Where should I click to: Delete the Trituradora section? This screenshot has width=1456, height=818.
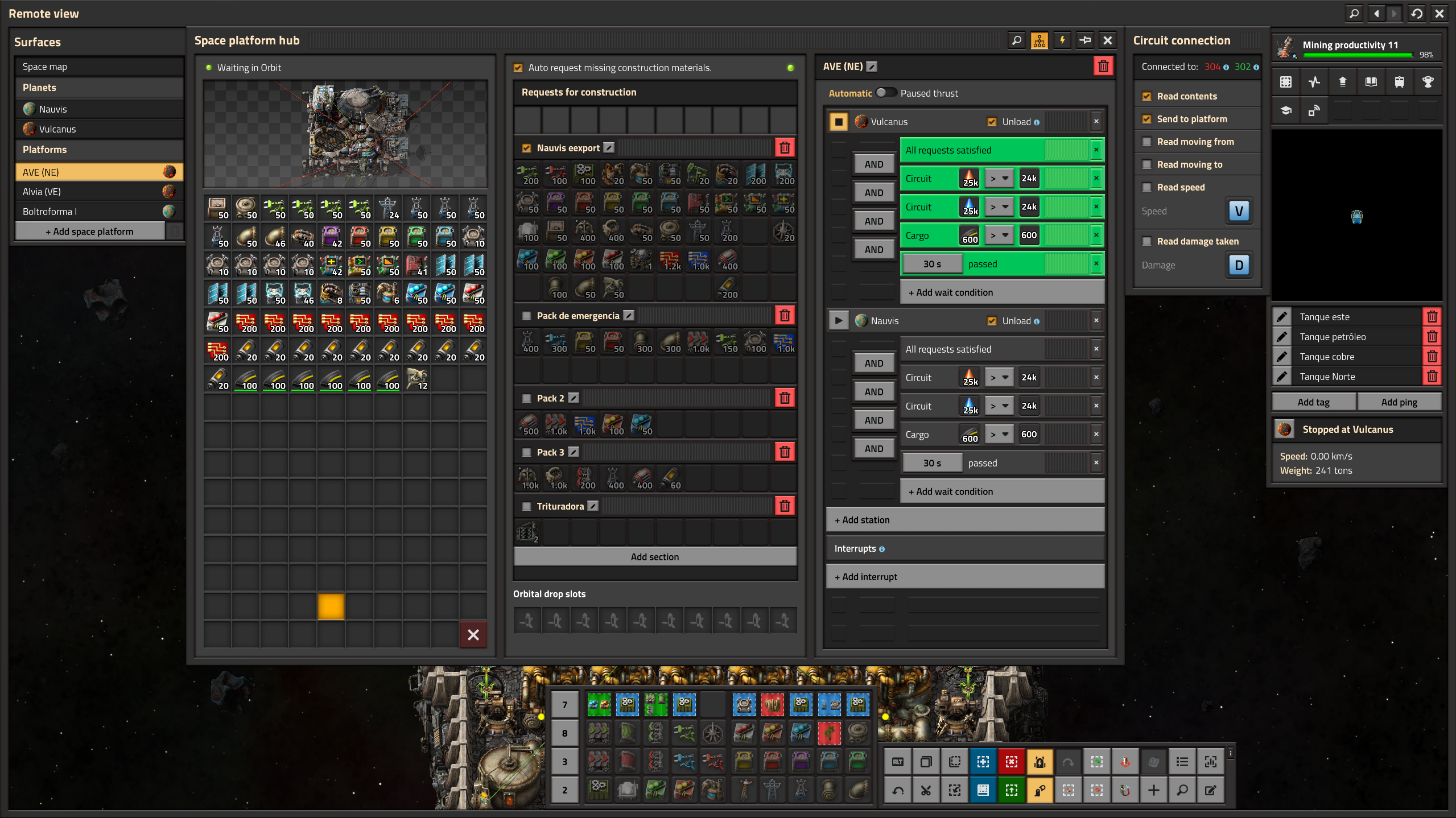785,506
